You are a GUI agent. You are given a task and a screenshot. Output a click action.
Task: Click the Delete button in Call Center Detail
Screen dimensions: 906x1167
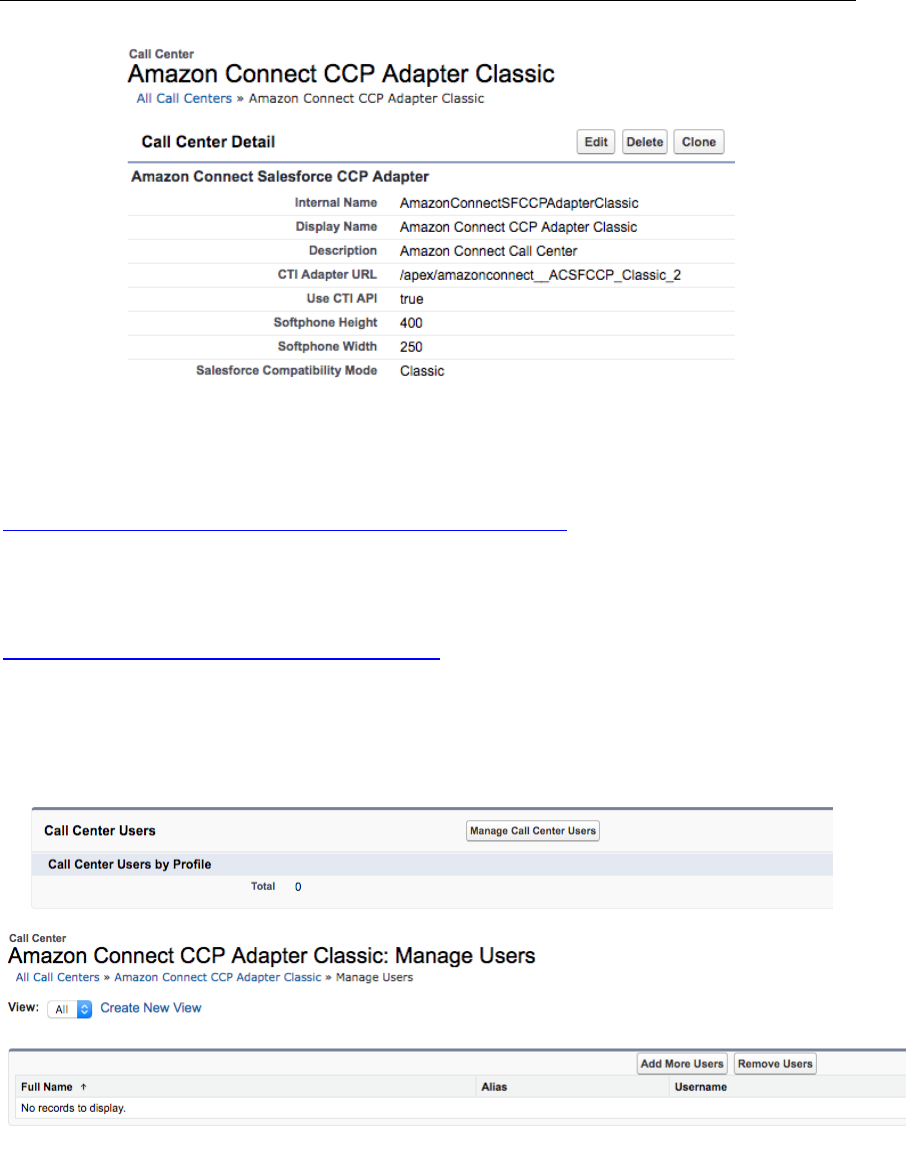tap(645, 142)
